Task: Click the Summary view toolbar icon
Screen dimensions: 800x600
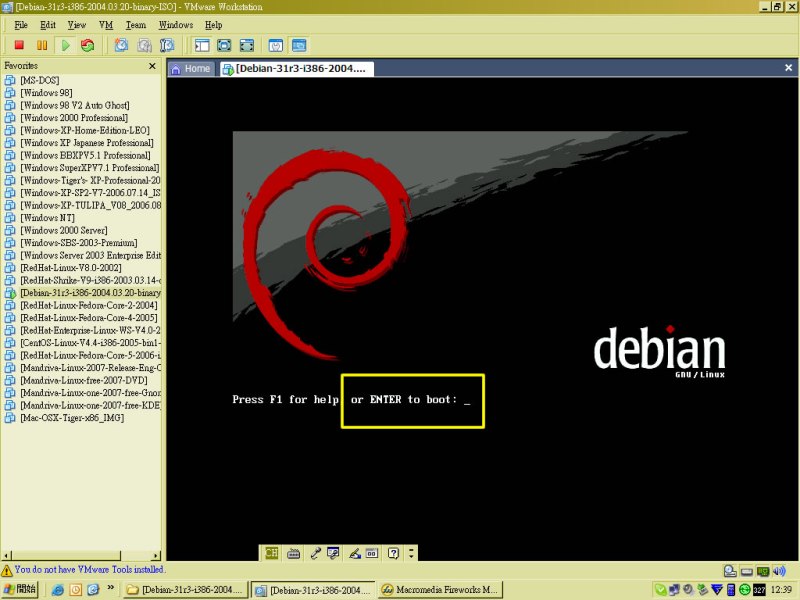Action: click(x=276, y=45)
